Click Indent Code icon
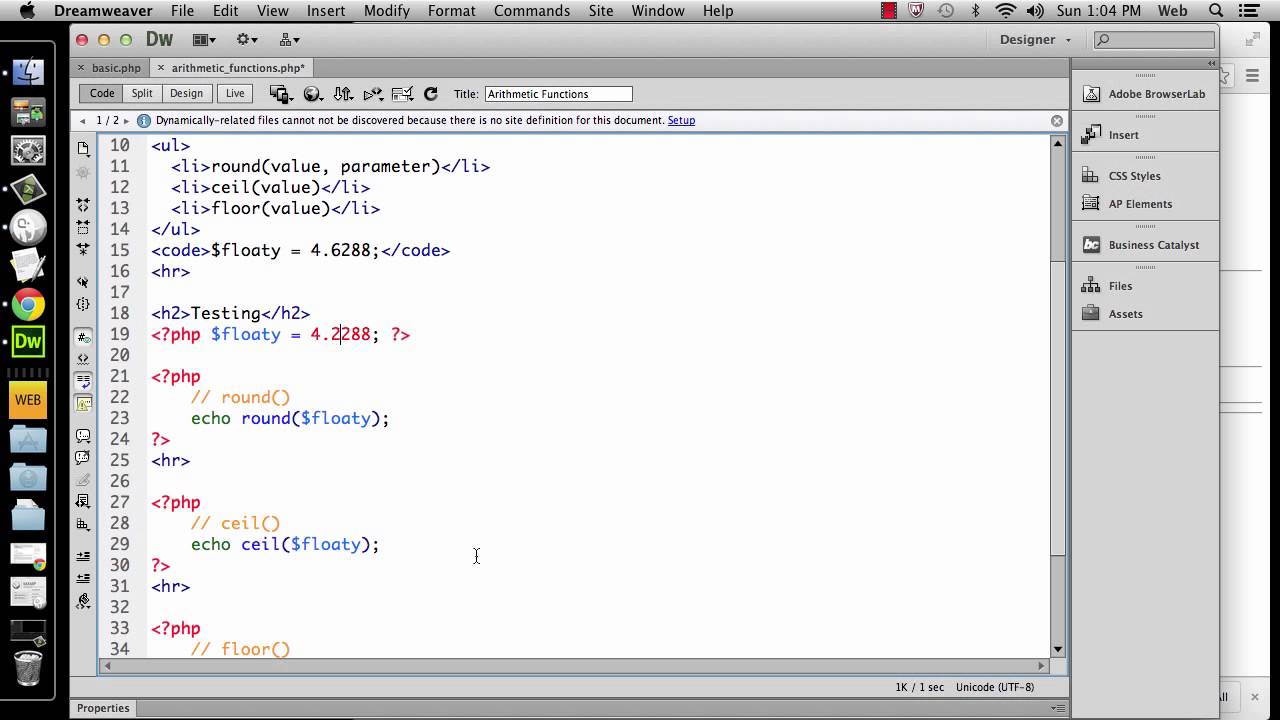Viewport: 1280px width, 720px height. [x=83, y=556]
